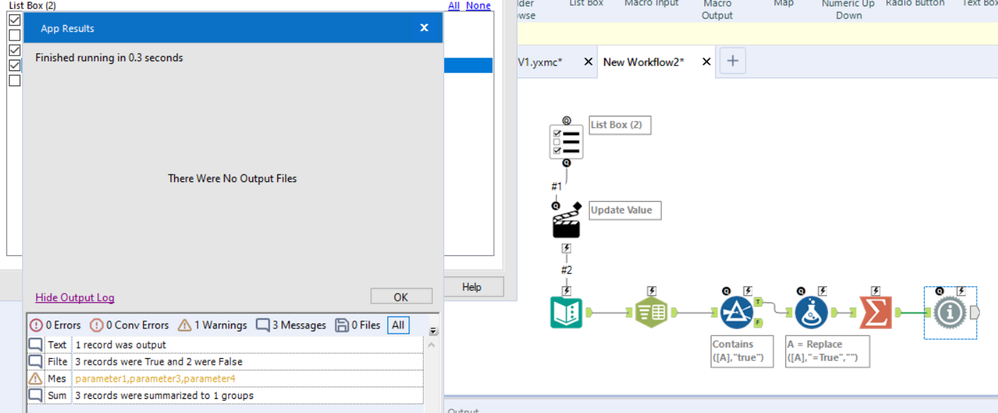998x413 pixels.
Task: Select the Text Input tool on canvas
Action: click(566, 312)
